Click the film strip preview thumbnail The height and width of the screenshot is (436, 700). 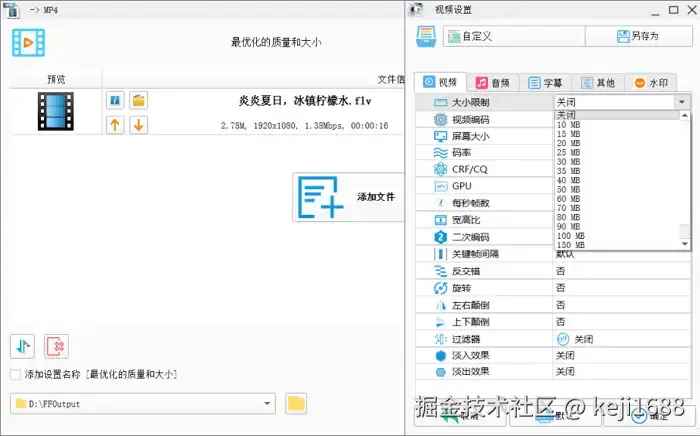point(55,112)
